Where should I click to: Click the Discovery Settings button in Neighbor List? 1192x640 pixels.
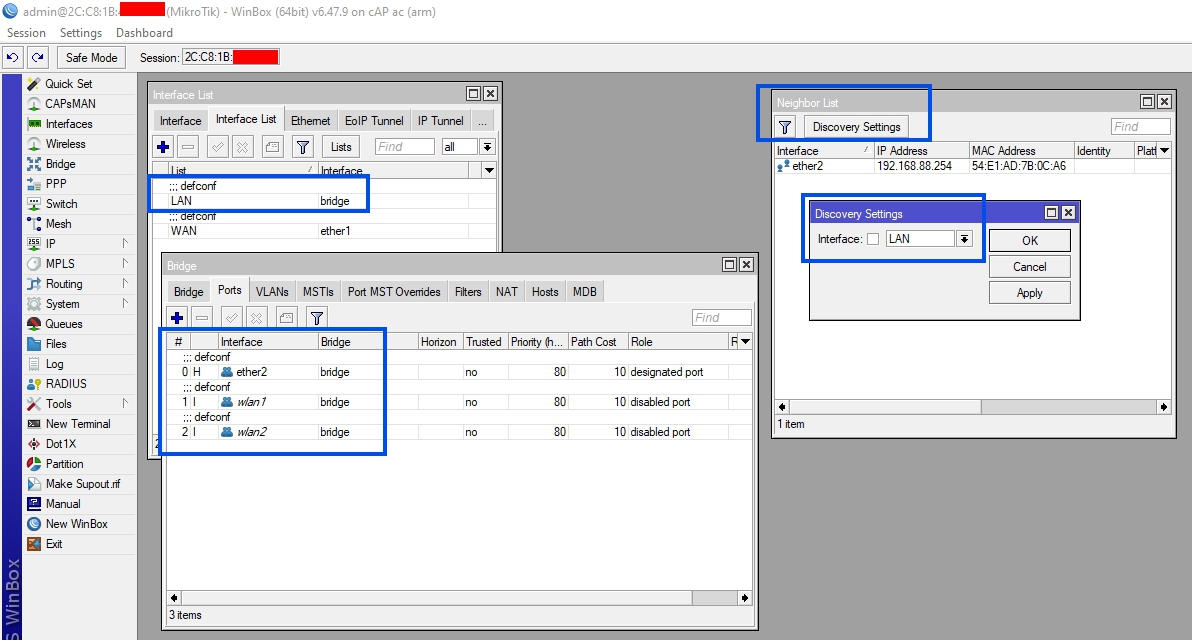(x=856, y=127)
